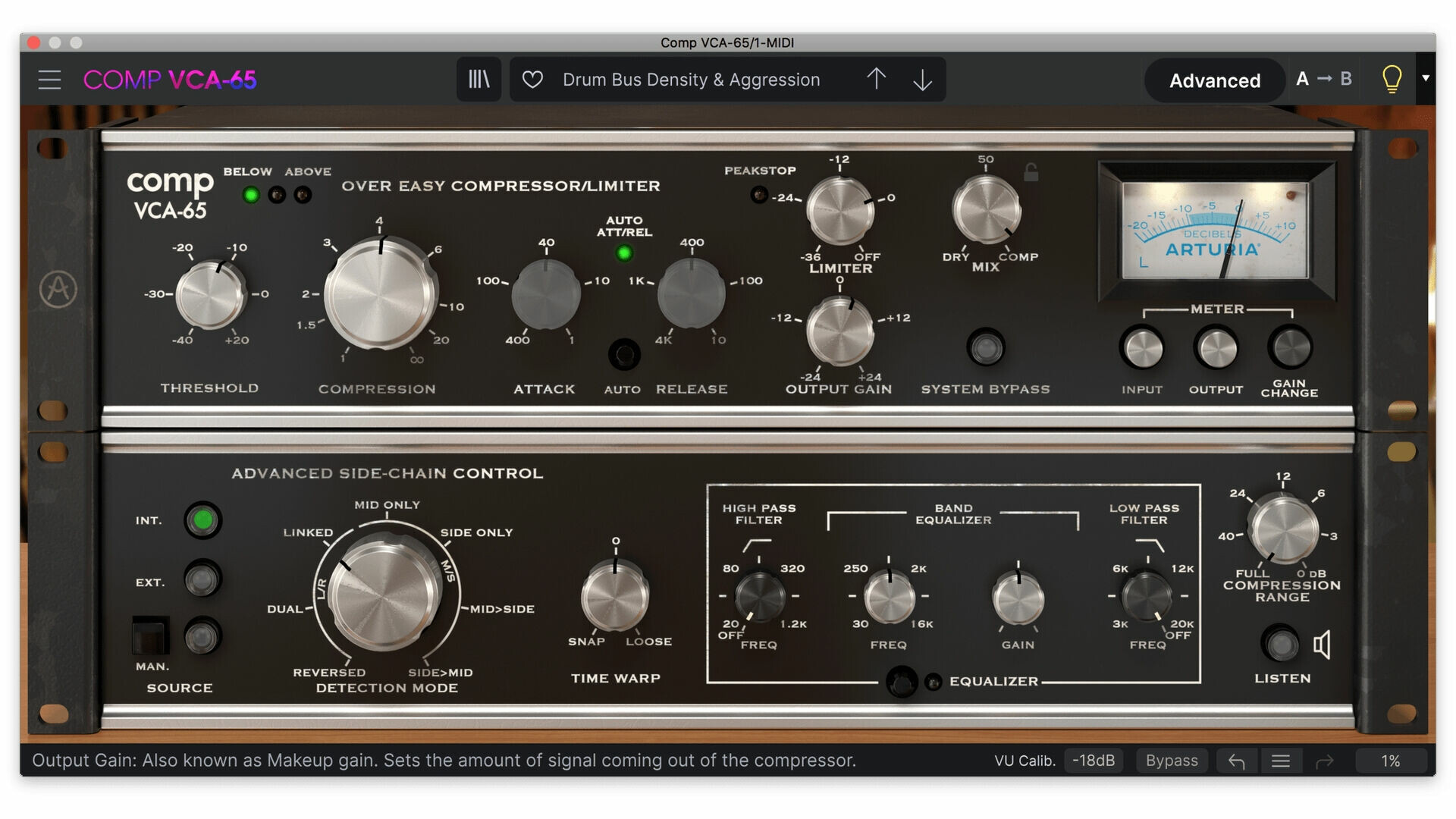
Task: Click the Listen speaker icon
Action: (x=1322, y=645)
